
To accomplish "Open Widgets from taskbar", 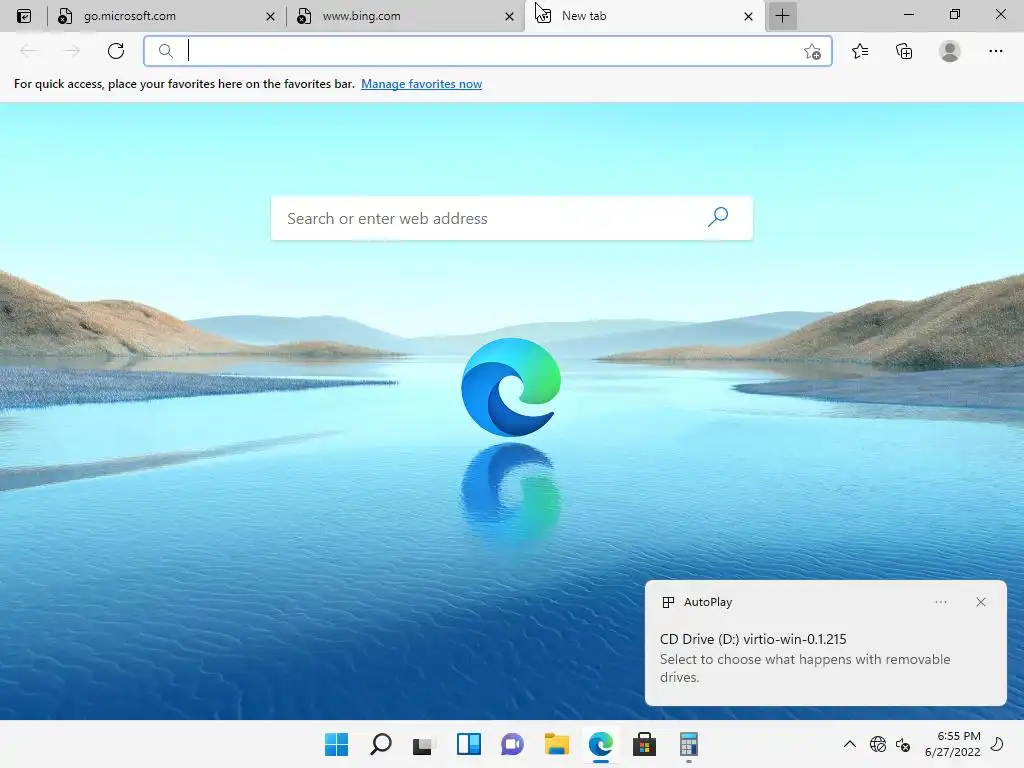I will (468, 744).
